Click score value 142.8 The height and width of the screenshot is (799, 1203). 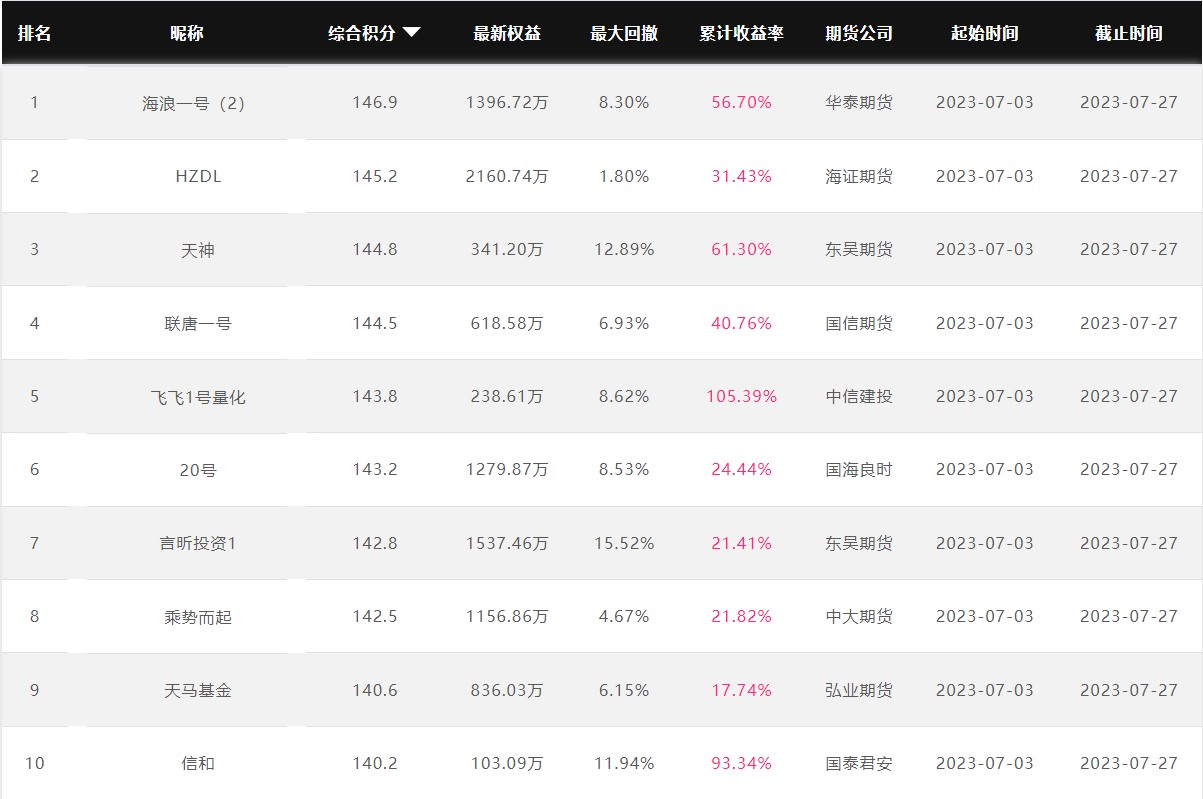coord(375,543)
